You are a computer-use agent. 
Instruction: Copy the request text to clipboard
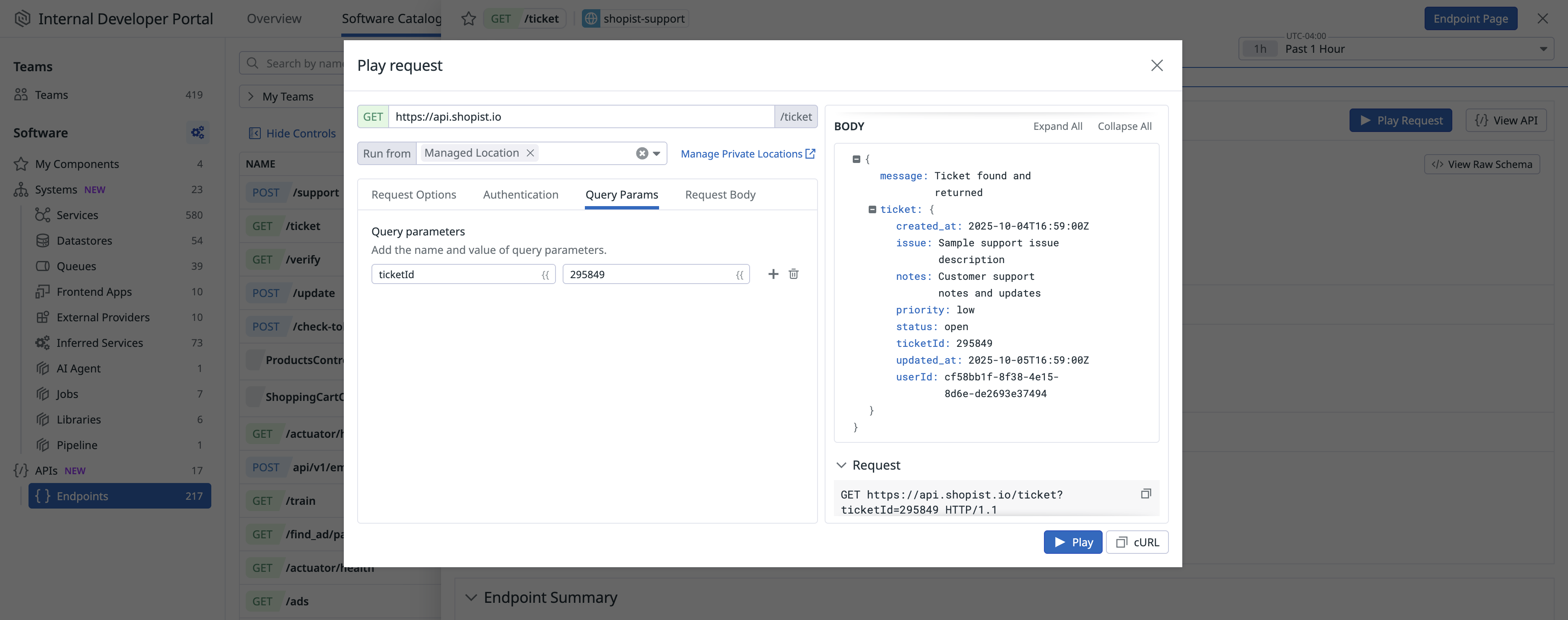pos(1145,493)
